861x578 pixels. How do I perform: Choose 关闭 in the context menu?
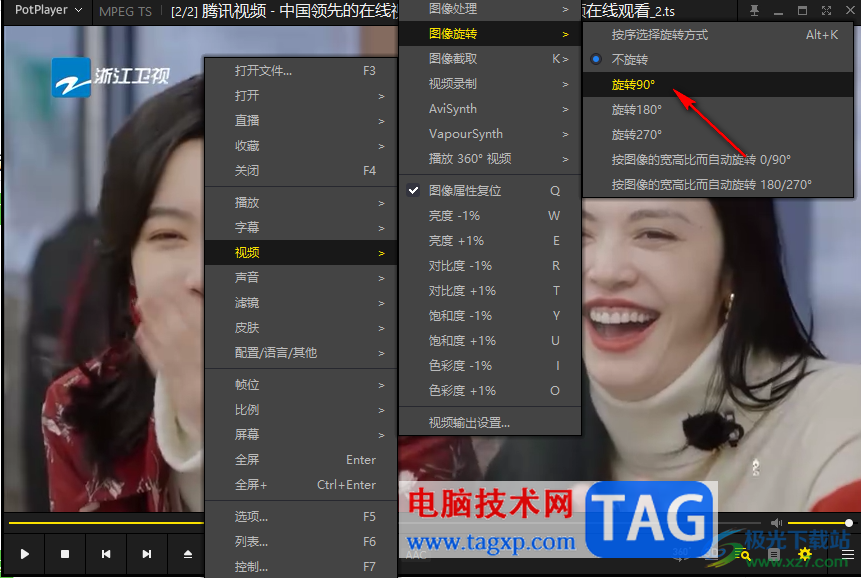pos(301,171)
